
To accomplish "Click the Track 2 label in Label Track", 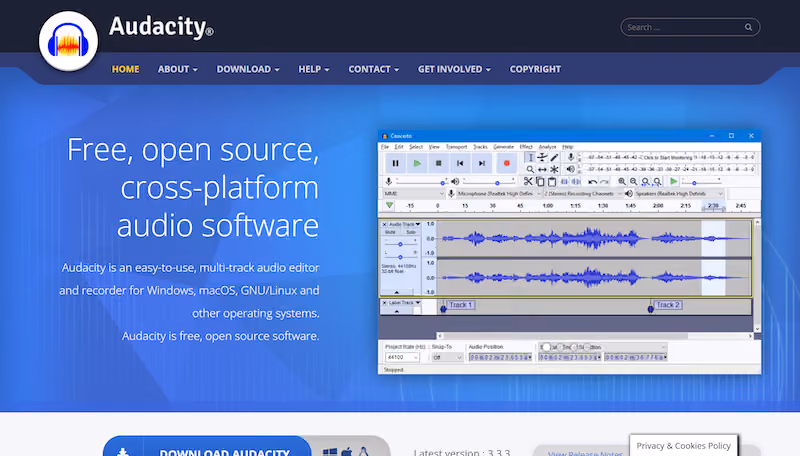I will [x=668, y=305].
